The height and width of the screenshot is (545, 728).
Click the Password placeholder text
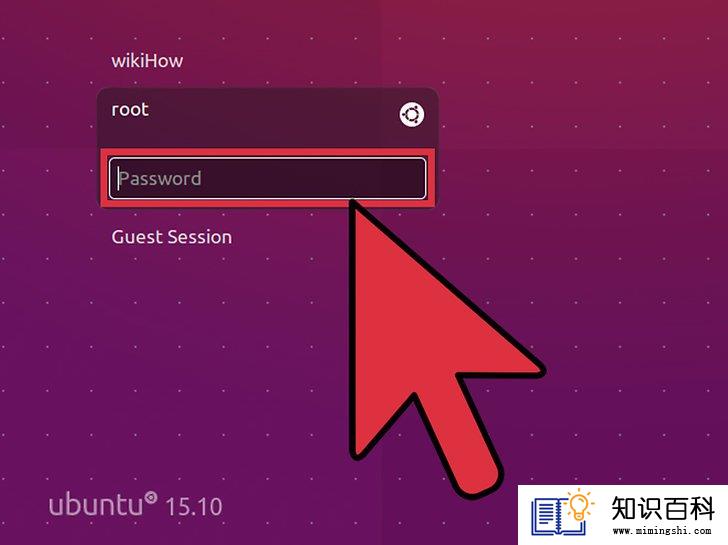click(x=160, y=178)
